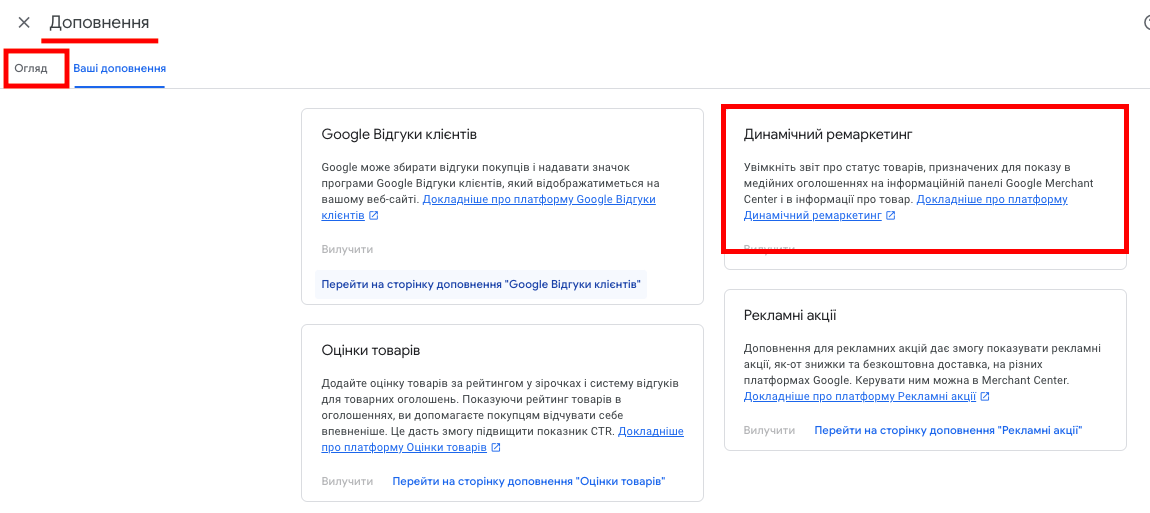Click external-link icon after Google Відгуки клієнтів link

point(374,216)
